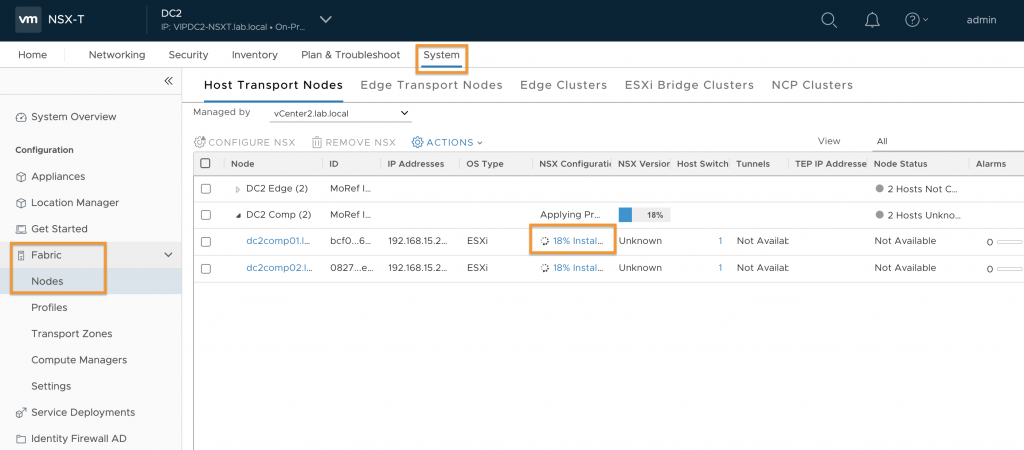Click the dc2comp01 install spinner icon
1024x450 pixels.
click(545, 241)
